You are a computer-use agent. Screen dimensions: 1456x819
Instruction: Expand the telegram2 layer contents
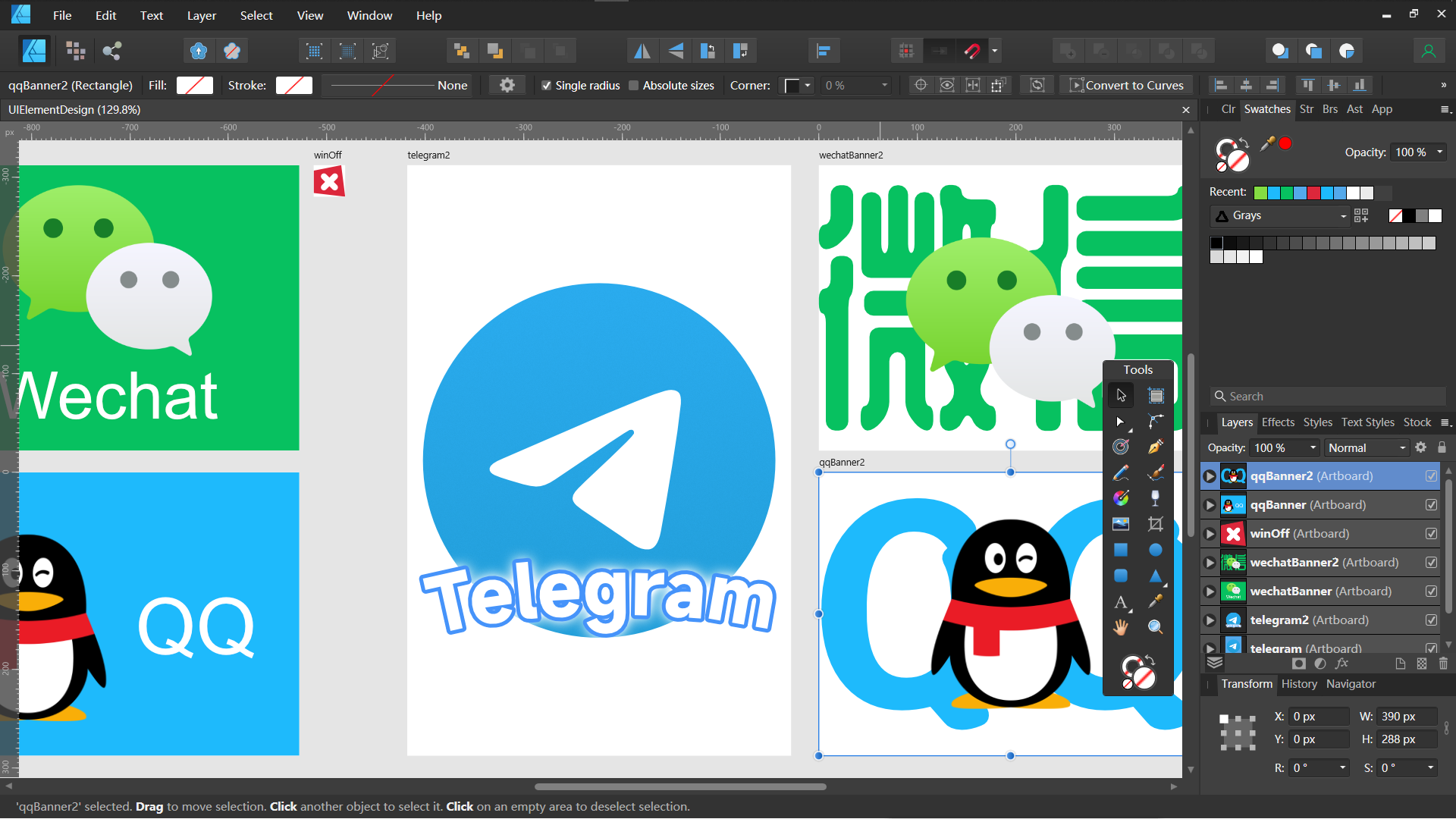click(1210, 620)
